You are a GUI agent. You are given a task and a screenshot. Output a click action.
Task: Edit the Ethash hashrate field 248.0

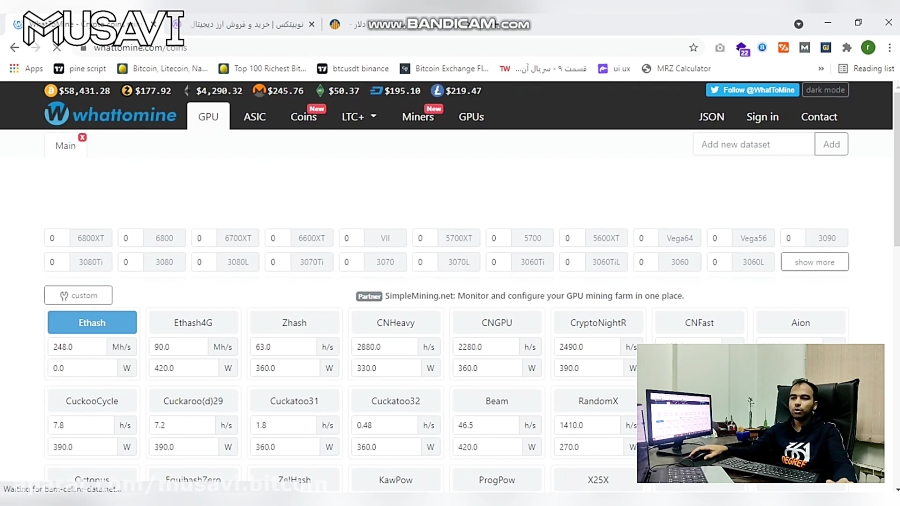tap(77, 347)
